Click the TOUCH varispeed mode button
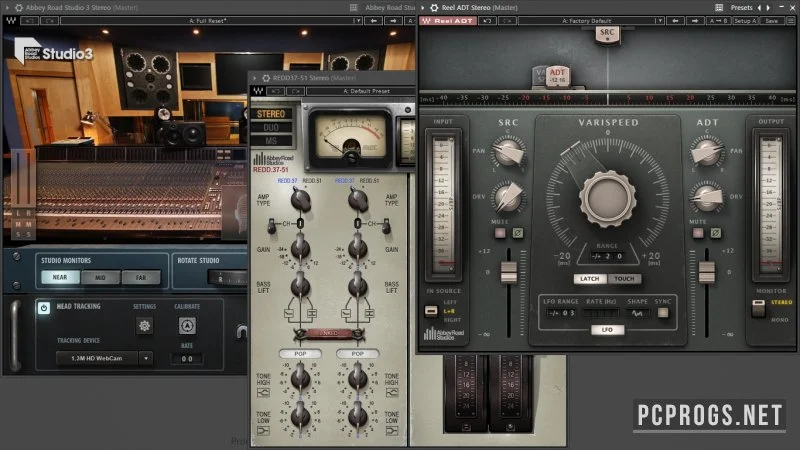 pyautogui.click(x=624, y=279)
